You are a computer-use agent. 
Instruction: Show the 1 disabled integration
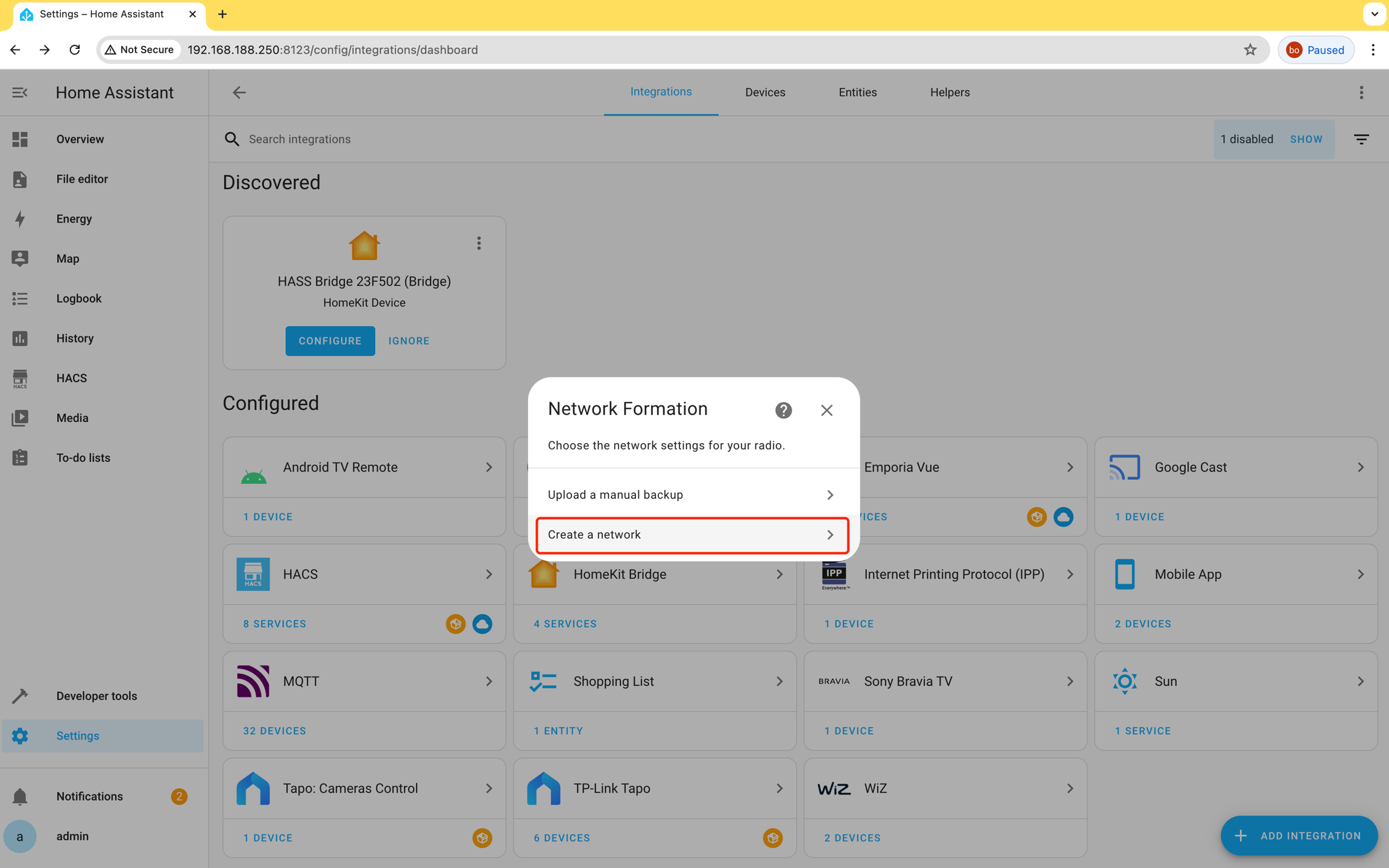[1306, 139]
